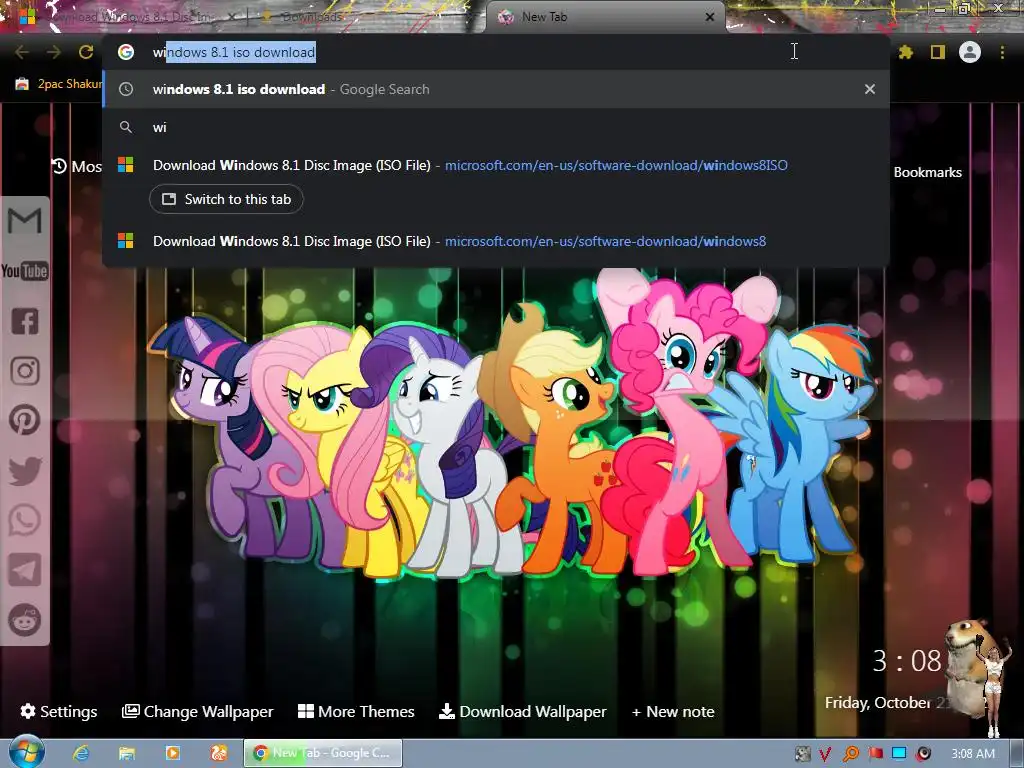Select the New Tab browser tab
The image size is (1024, 768).
coord(604,17)
